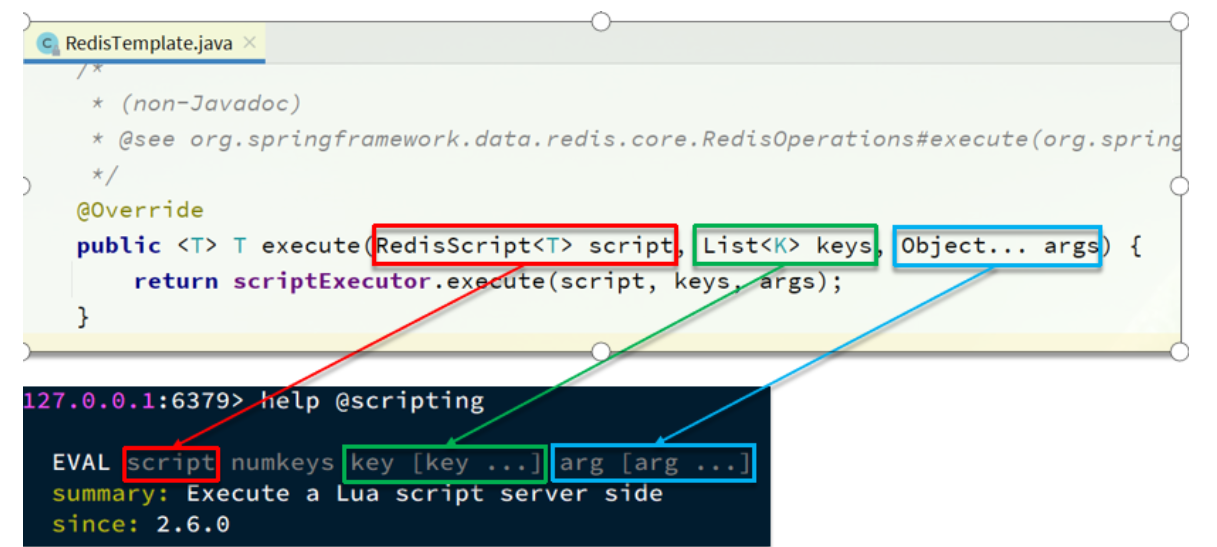Click the bottom-right corner selection handle
Screen dimensions: 1217x547
(x=1179, y=351)
